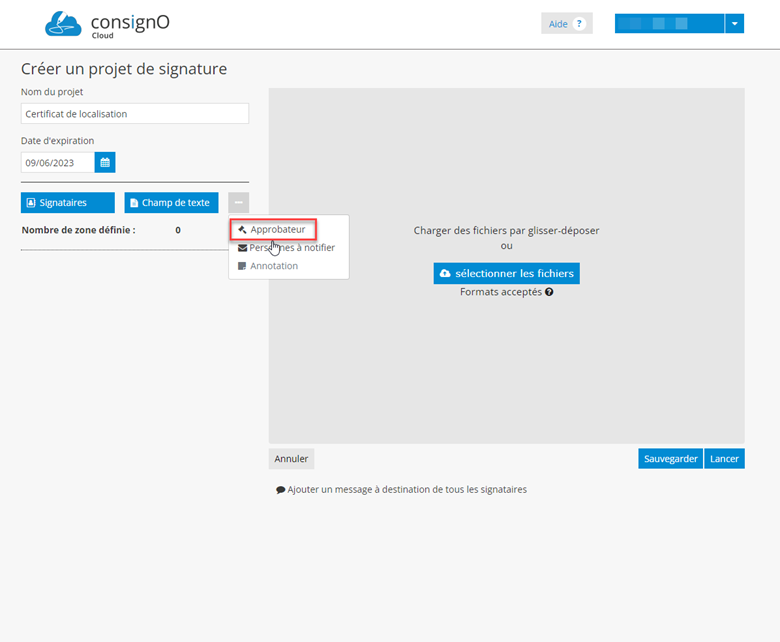Expand the user account dropdown arrow
780x642 pixels.
[734, 24]
